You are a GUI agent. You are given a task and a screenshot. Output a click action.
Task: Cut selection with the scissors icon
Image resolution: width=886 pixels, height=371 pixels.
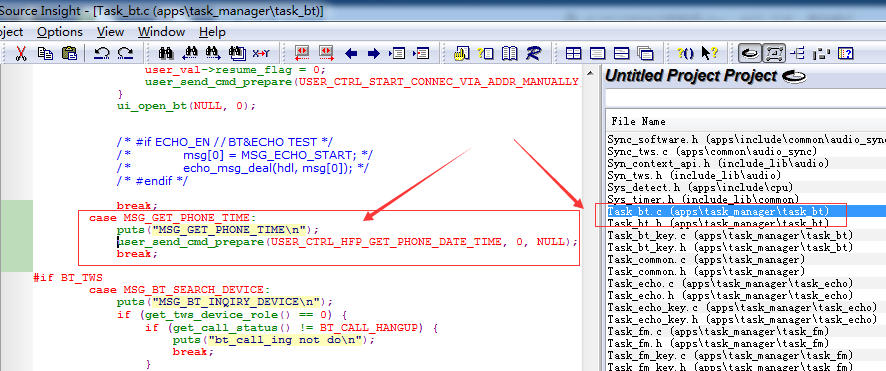[21, 54]
